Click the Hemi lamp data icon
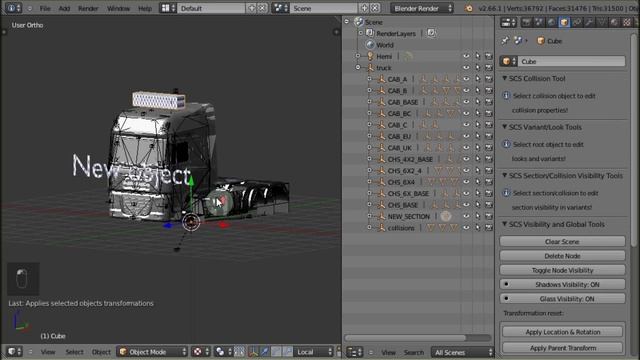This screenshot has width=640, height=360. point(408,56)
